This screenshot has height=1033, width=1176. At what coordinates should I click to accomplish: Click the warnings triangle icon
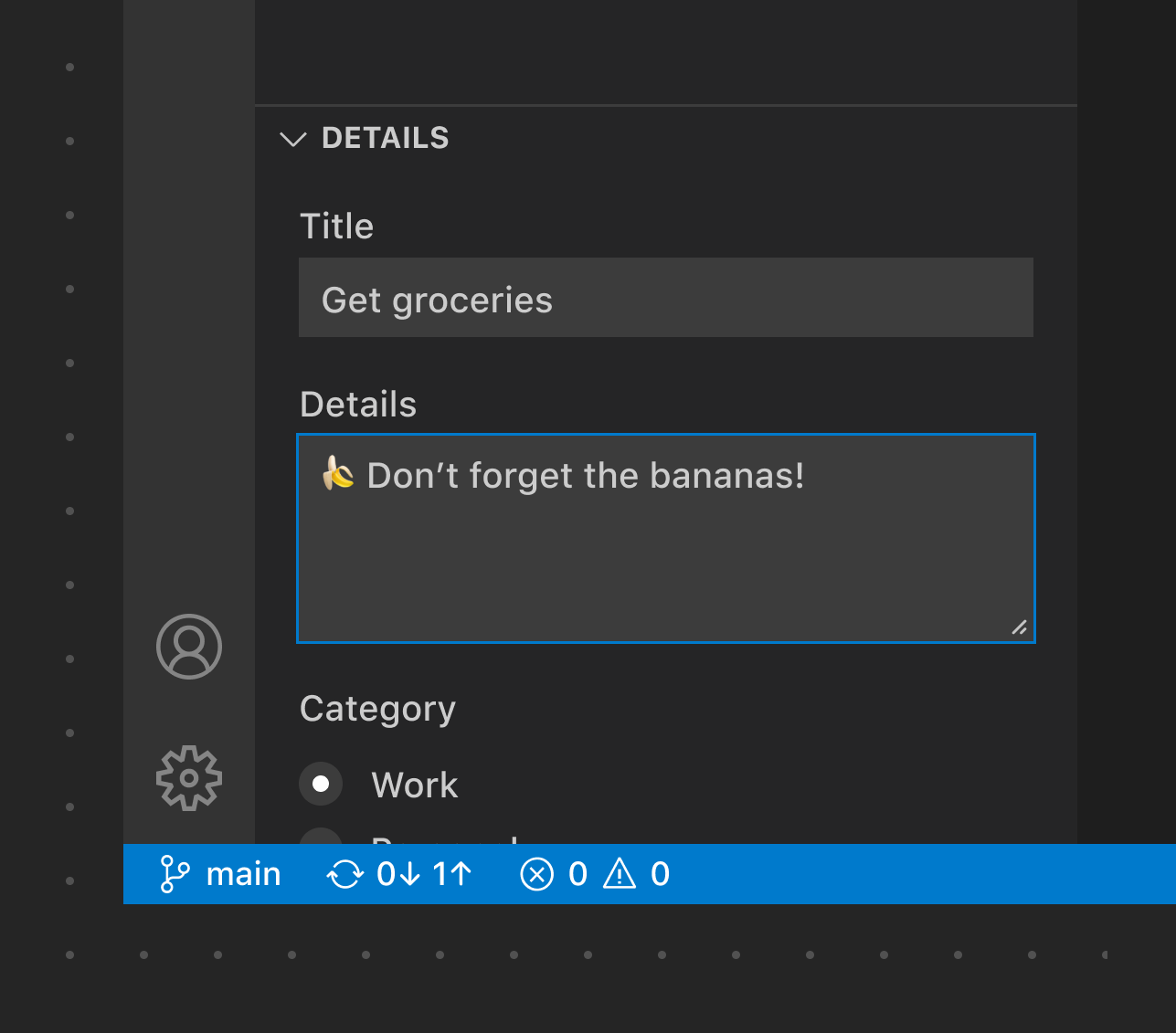click(620, 874)
